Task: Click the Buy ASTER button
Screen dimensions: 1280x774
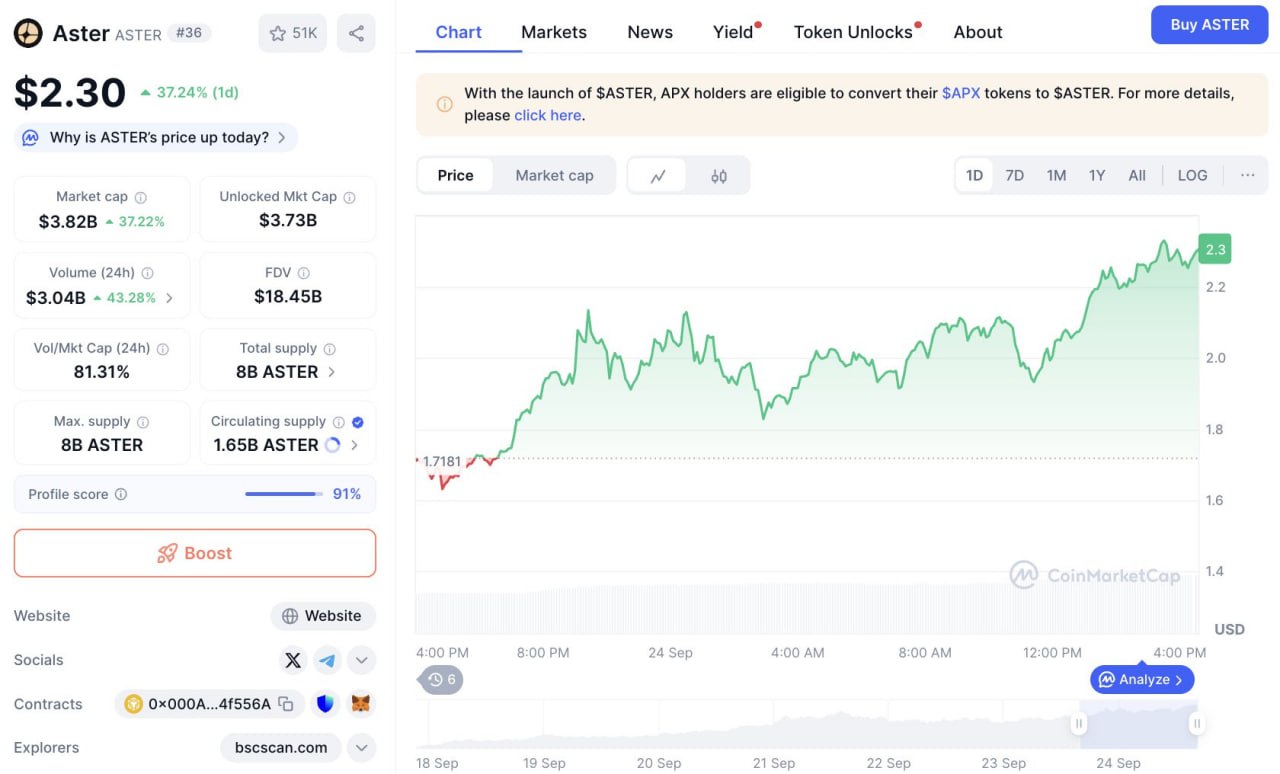Action: pyautogui.click(x=1209, y=25)
